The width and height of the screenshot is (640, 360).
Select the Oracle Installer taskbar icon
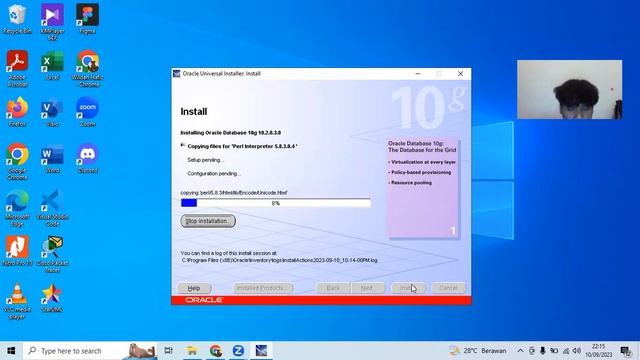[261, 351]
